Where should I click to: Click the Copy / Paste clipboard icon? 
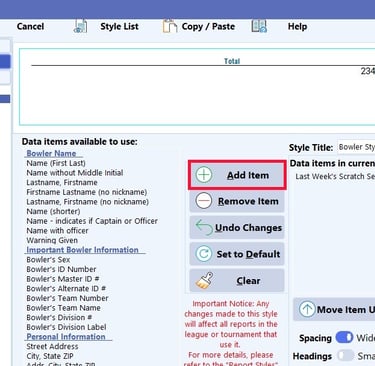pyautogui.click(x=170, y=26)
